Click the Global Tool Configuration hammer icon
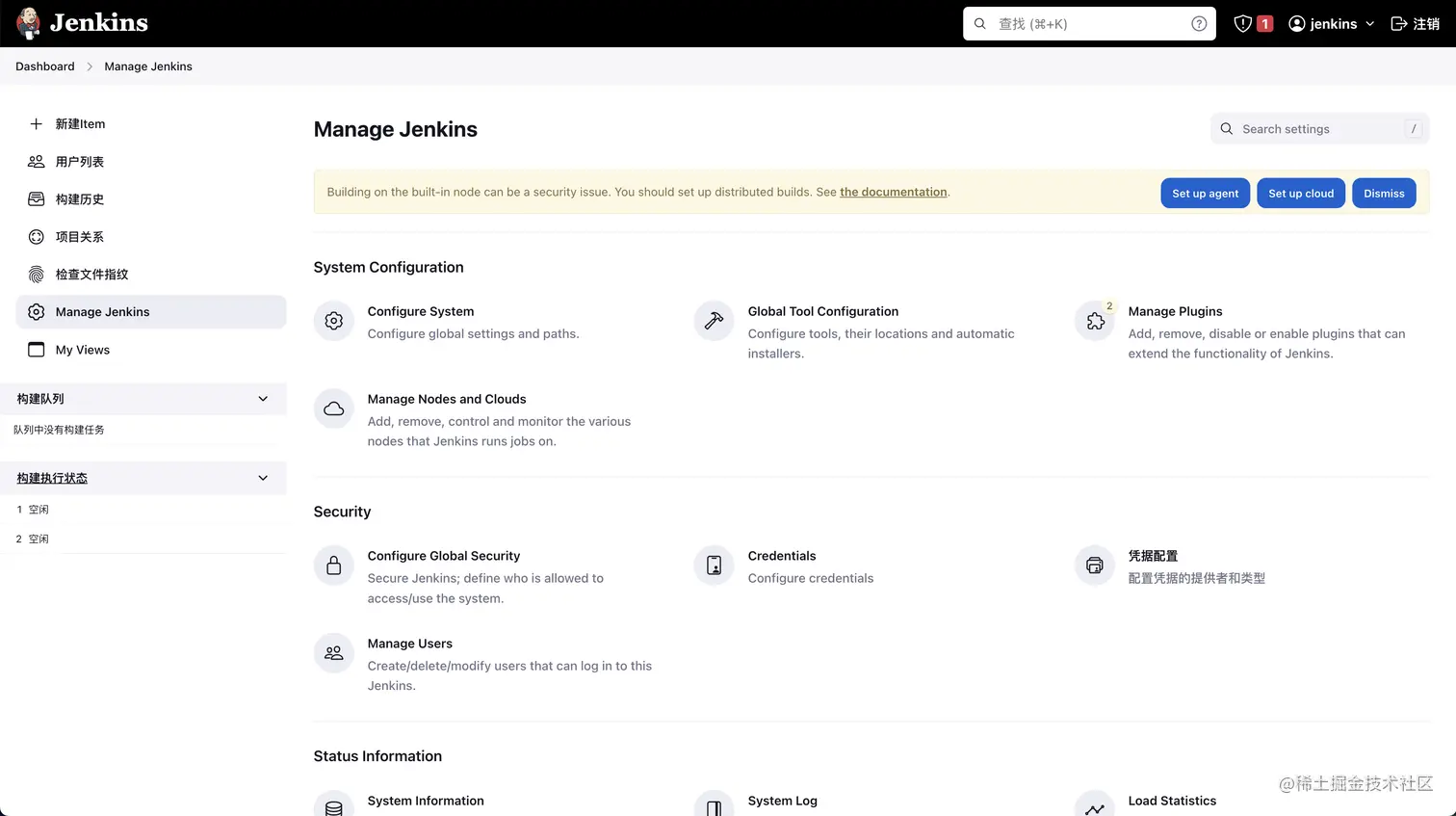Image resolution: width=1456 pixels, height=816 pixels. click(x=715, y=321)
